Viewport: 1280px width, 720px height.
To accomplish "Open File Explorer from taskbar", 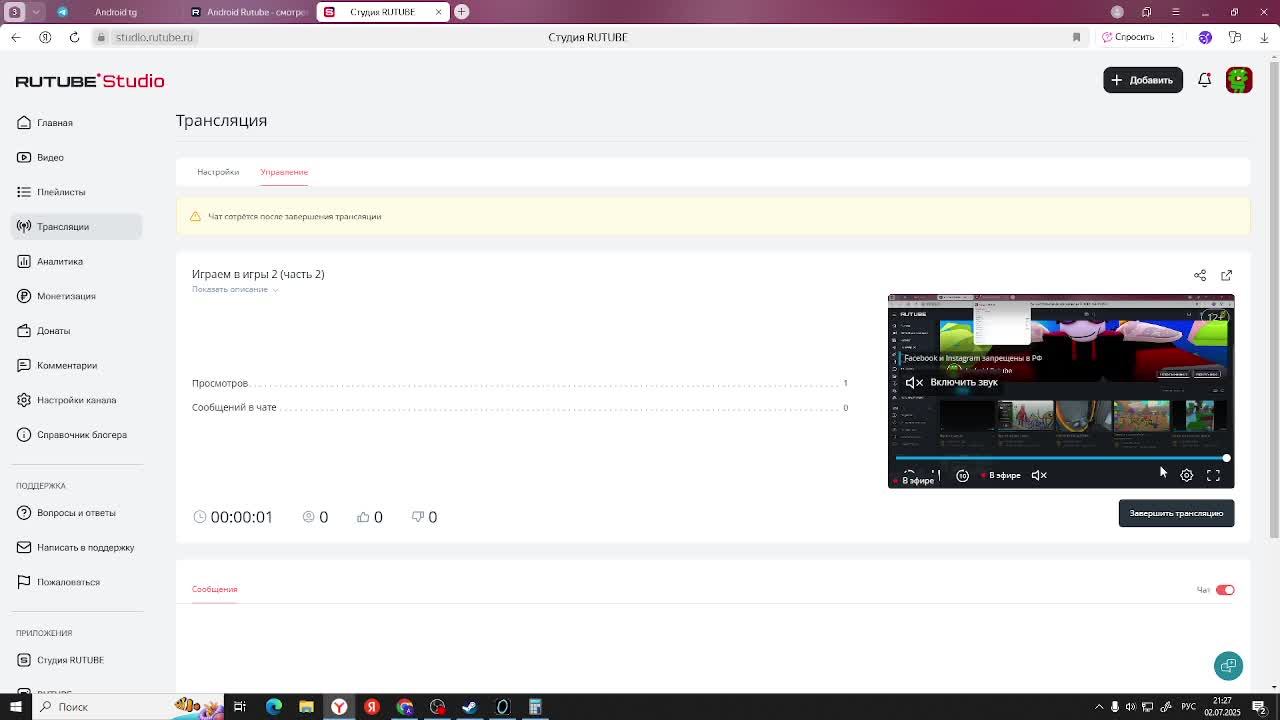I will point(306,707).
